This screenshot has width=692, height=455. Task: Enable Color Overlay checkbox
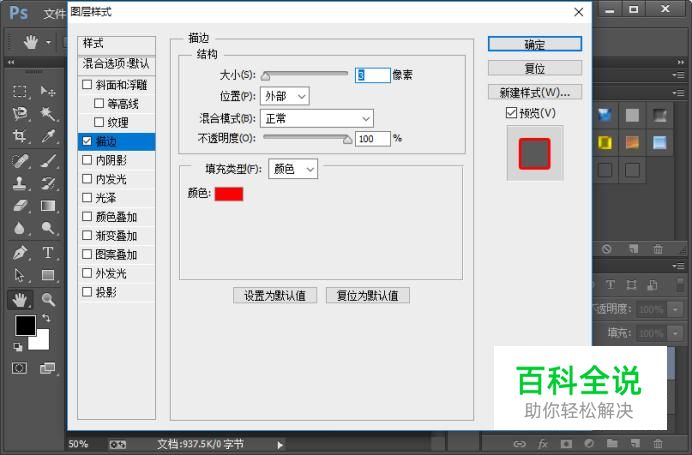click(87, 216)
